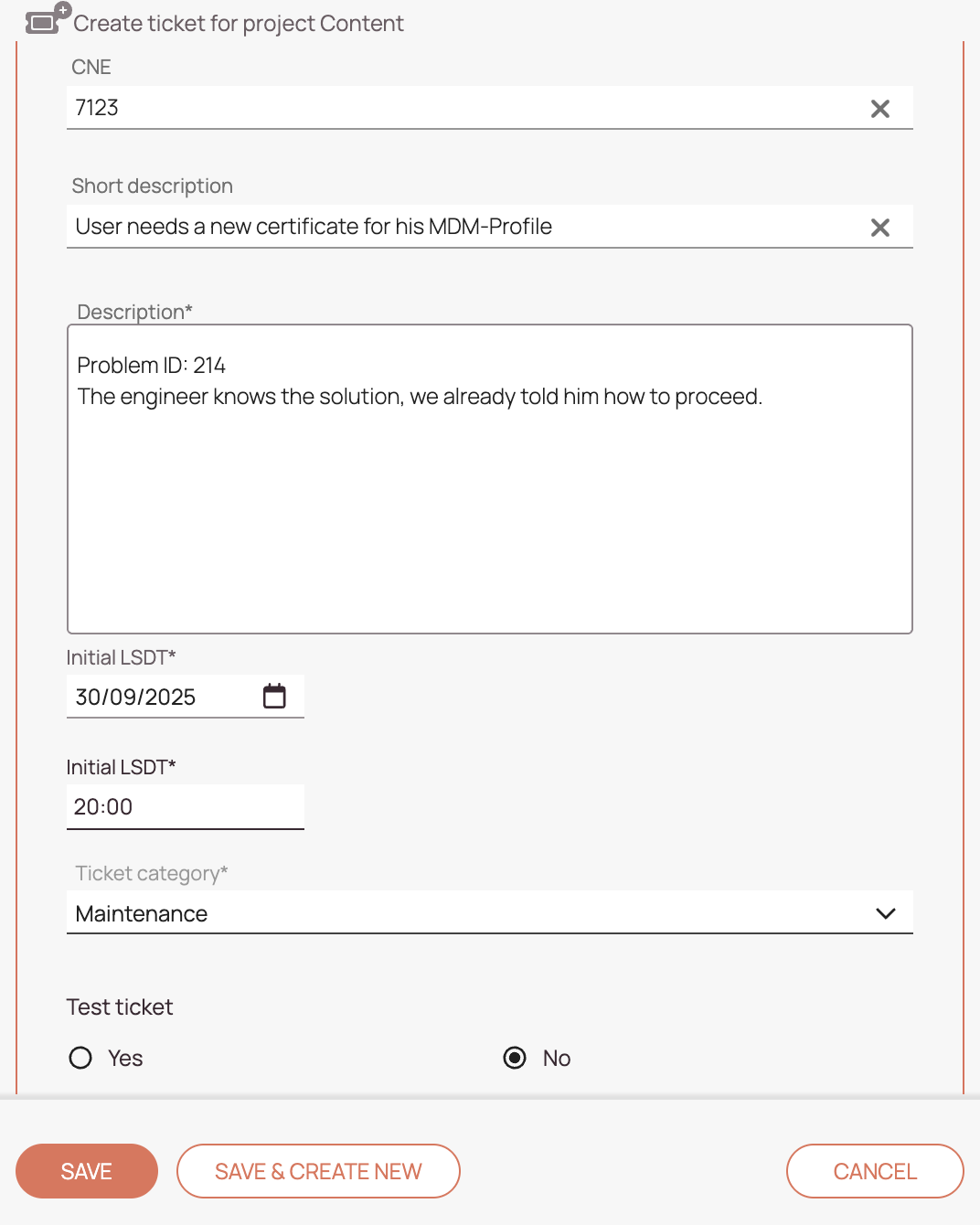Viewport: 980px width, 1225px height.
Task: Click inside the Description text area
Action: click(x=490, y=479)
